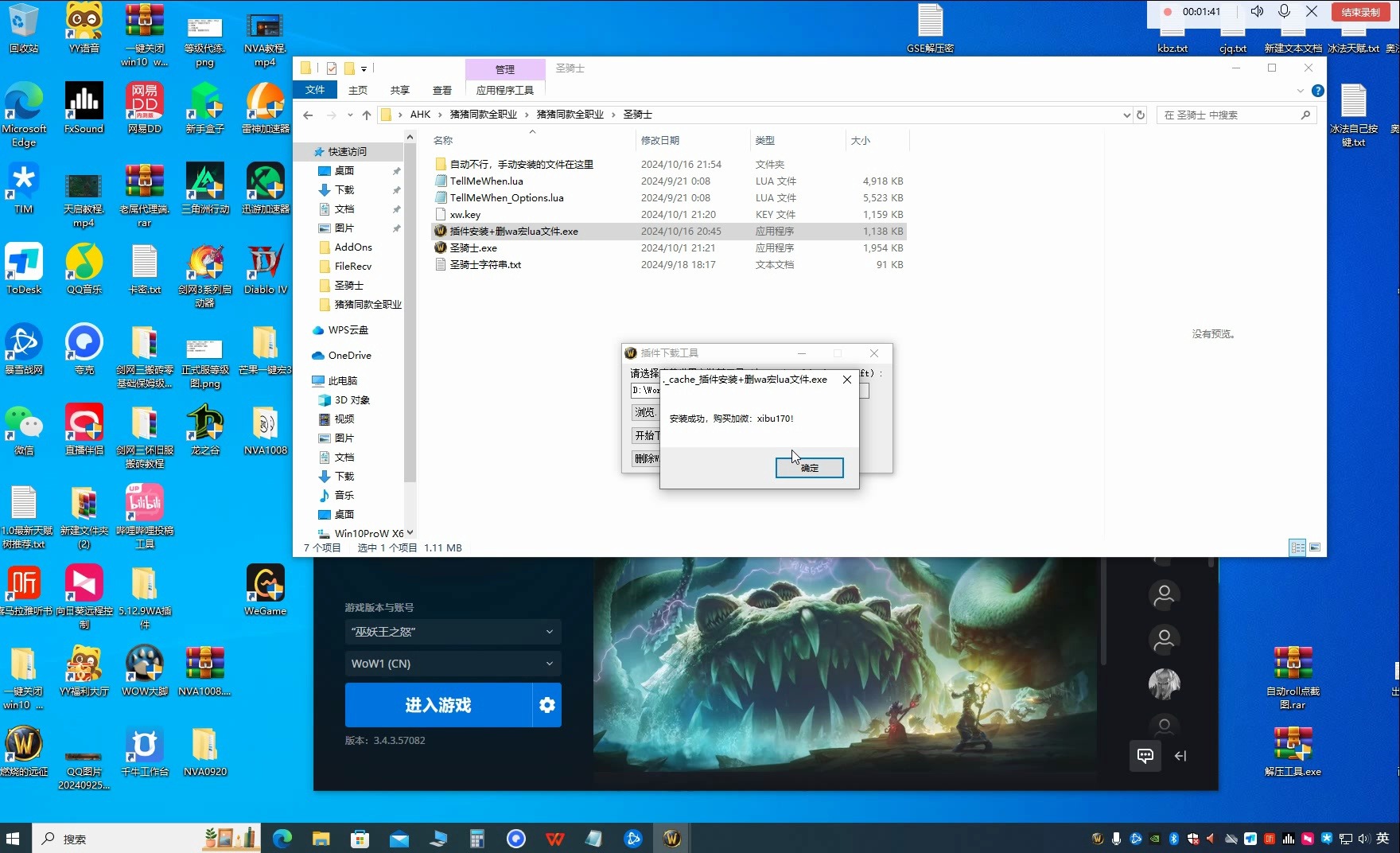Open the 巫妖王之怒 game version dropdown

tap(453, 632)
